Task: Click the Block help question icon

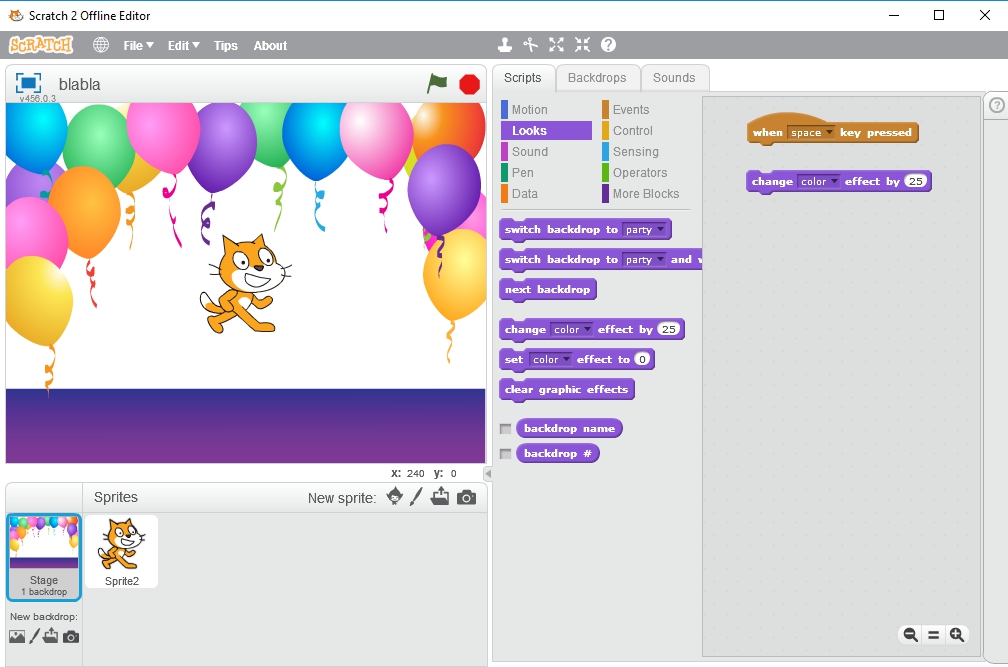Action: [x=608, y=45]
